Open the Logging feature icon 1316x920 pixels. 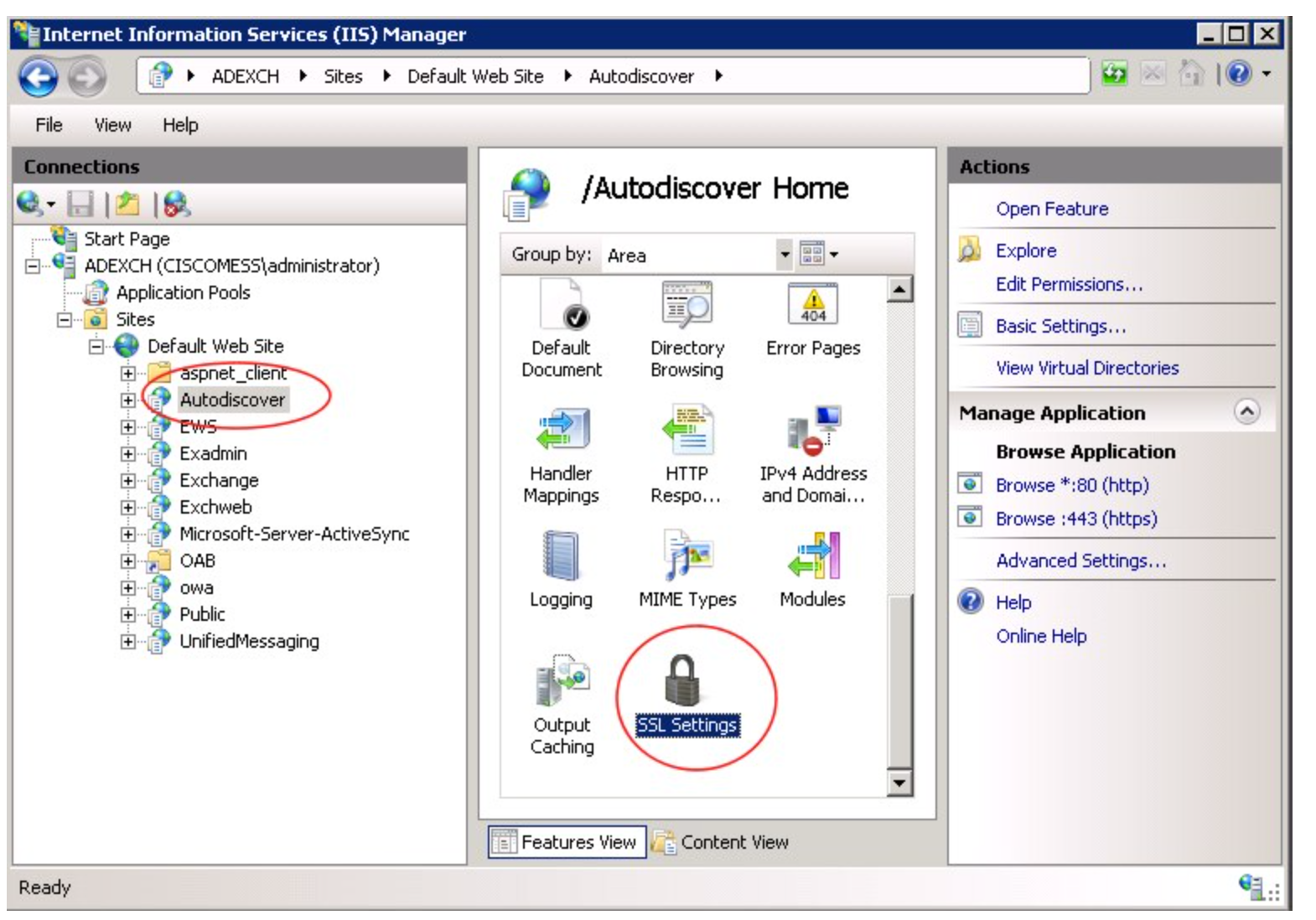(x=561, y=557)
